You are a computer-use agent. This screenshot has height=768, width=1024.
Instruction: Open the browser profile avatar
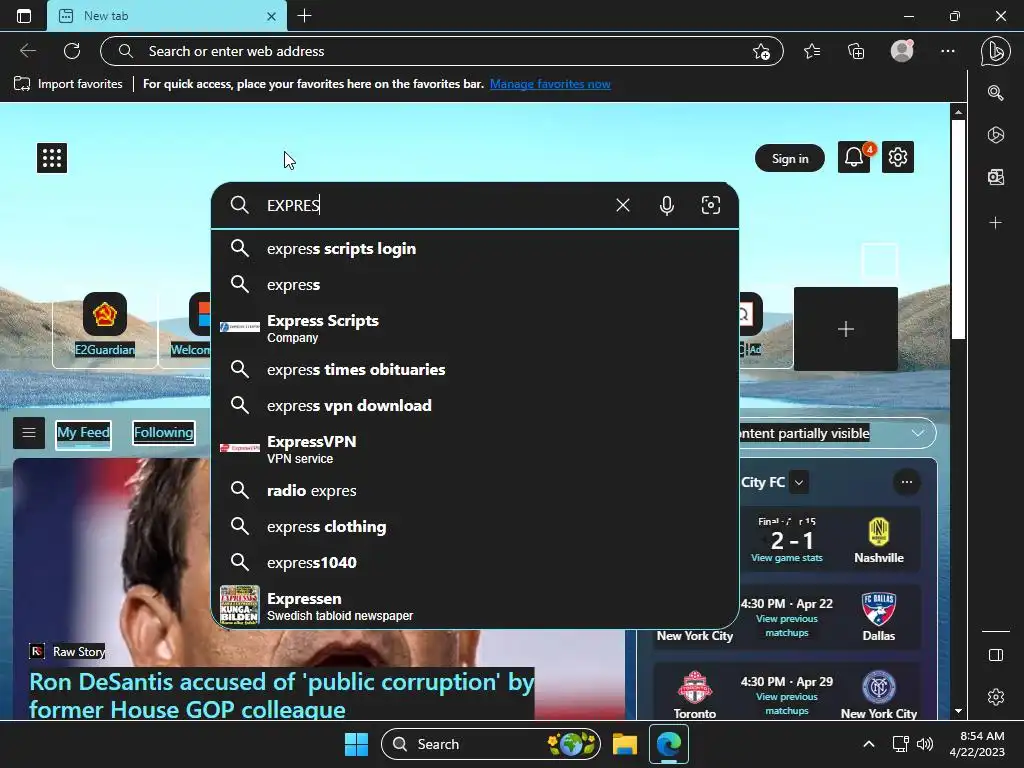[x=902, y=51]
